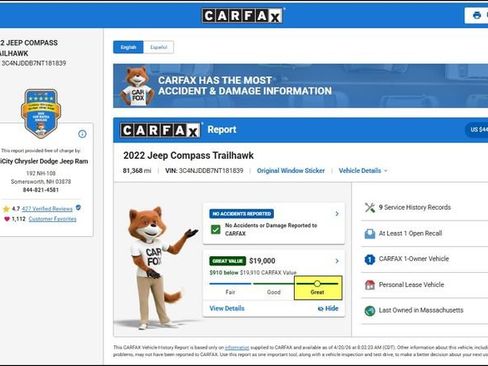488x366 pixels.
Task: Switch to the English language tab
Action: click(x=128, y=47)
